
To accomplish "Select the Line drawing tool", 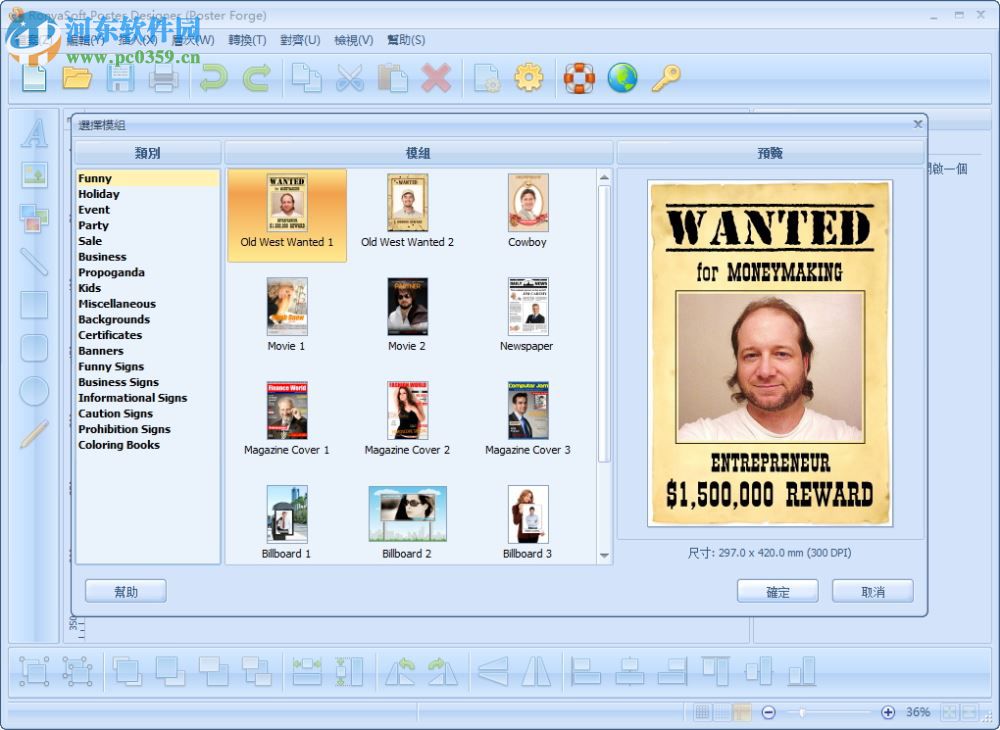I will click(x=34, y=261).
